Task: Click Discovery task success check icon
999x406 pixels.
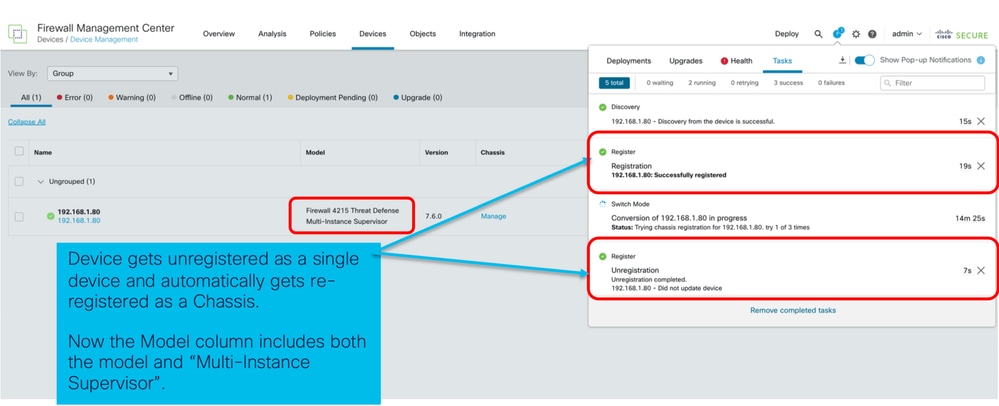Action: [x=603, y=107]
